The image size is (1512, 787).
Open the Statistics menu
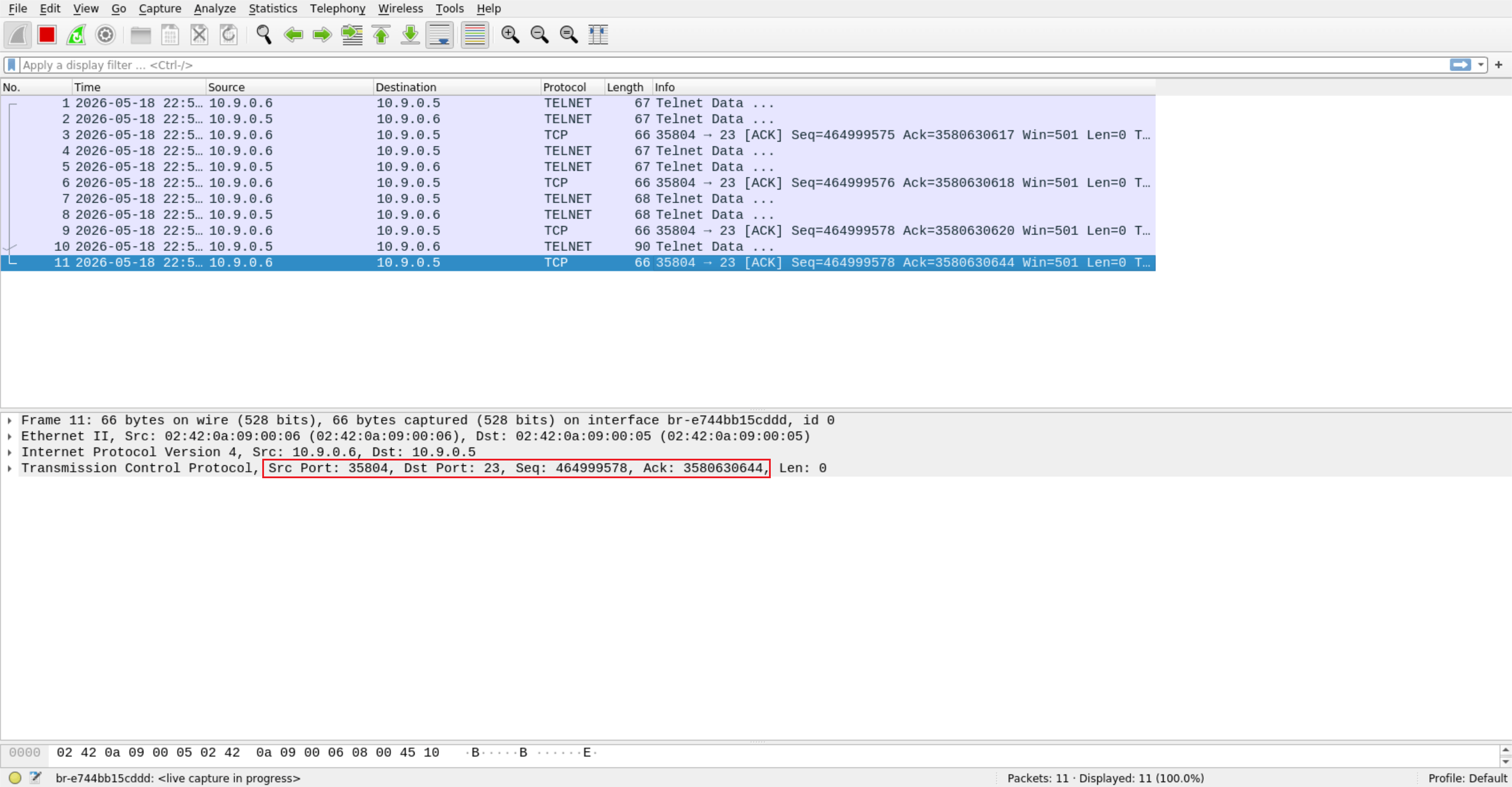pyautogui.click(x=273, y=8)
